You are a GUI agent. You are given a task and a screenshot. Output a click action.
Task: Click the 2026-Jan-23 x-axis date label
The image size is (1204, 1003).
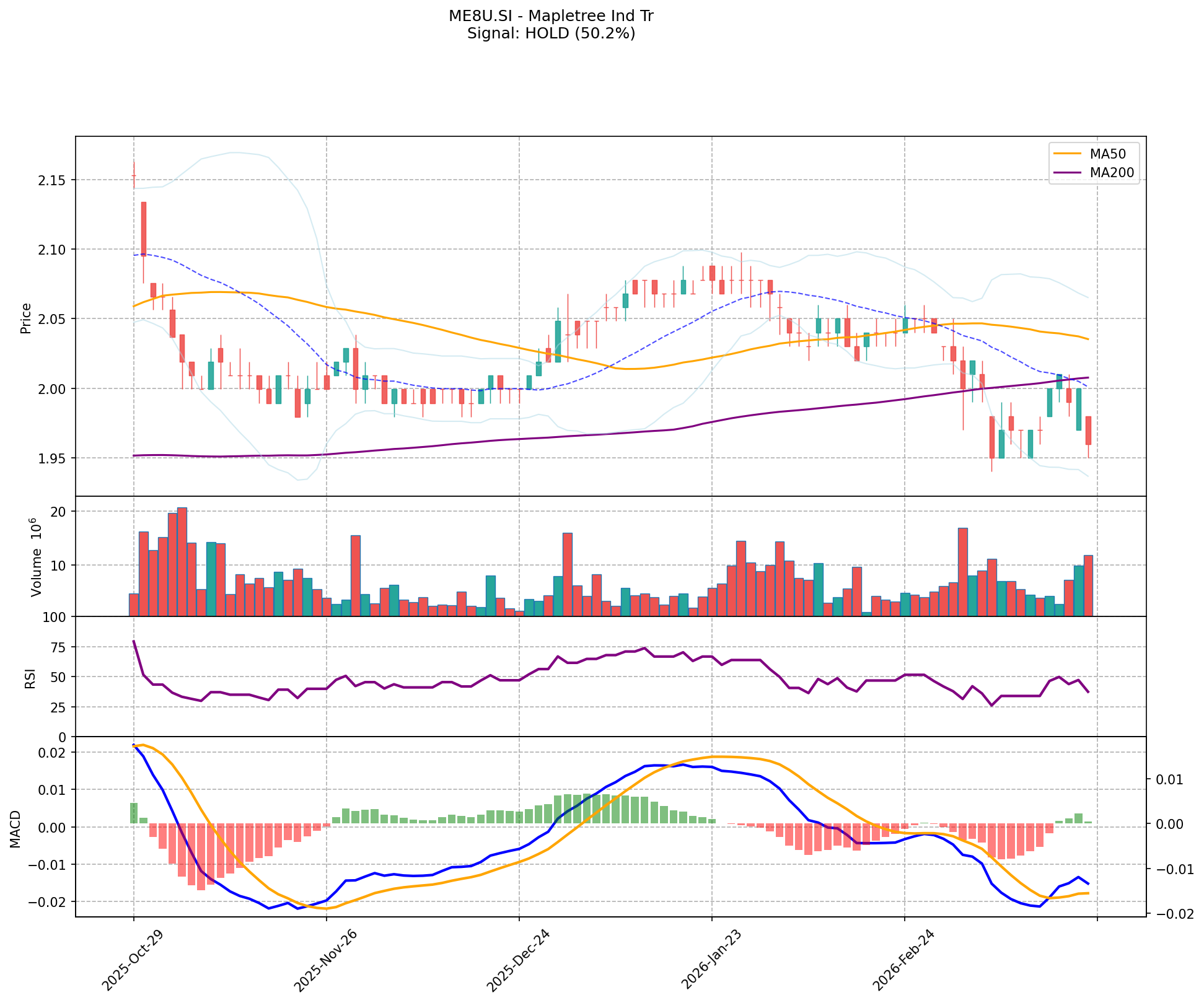point(710,958)
